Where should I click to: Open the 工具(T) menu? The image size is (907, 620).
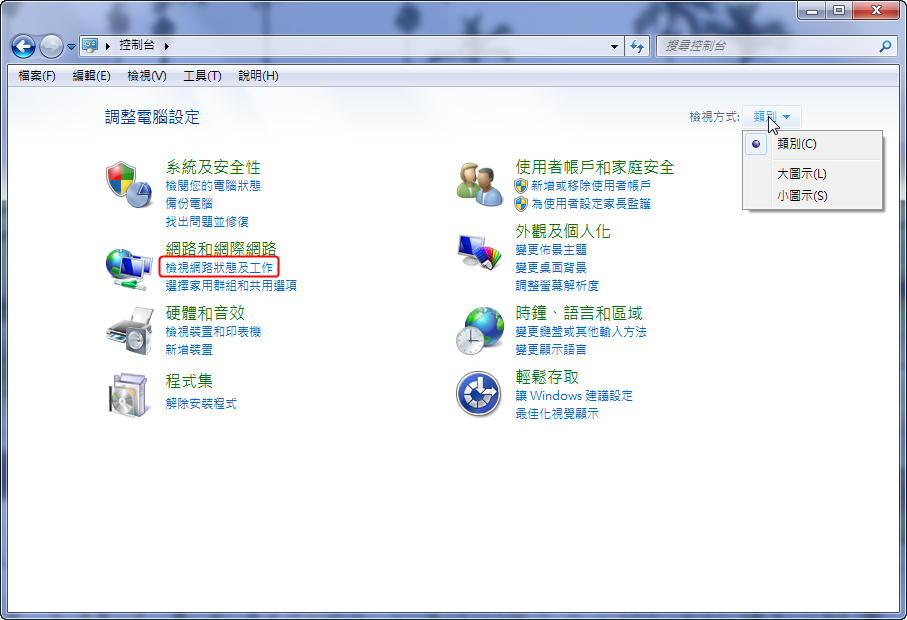click(x=202, y=76)
